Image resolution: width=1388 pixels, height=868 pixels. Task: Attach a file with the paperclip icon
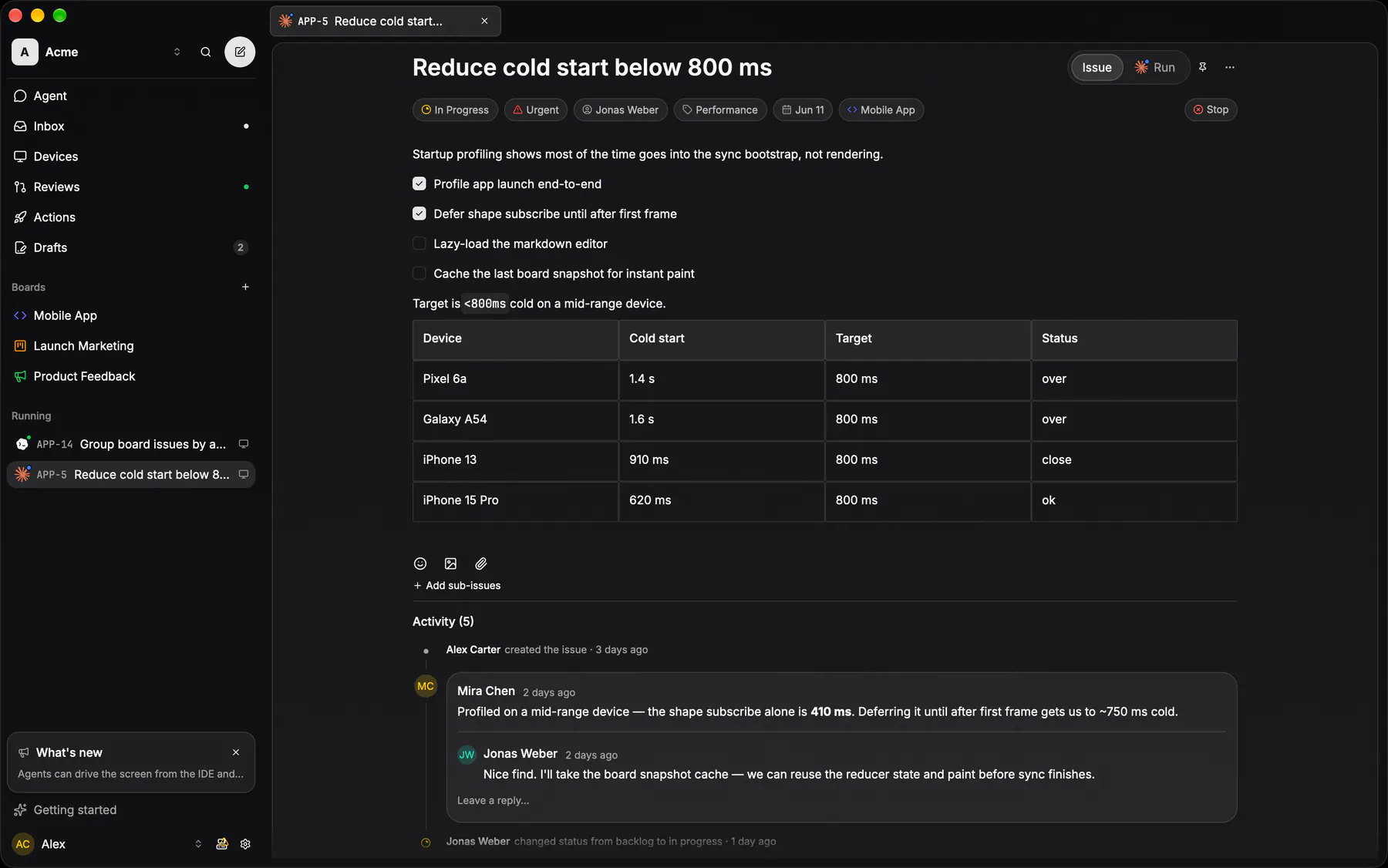tap(481, 564)
